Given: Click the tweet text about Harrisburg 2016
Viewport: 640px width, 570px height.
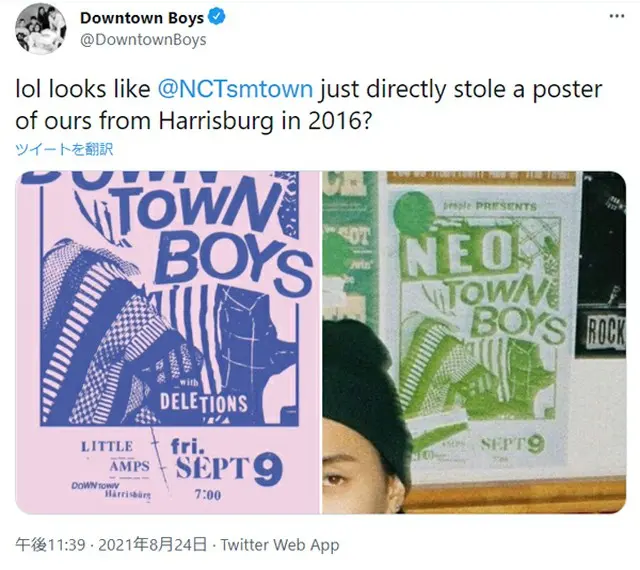Looking at the screenshot, I should tap(309, 105).
